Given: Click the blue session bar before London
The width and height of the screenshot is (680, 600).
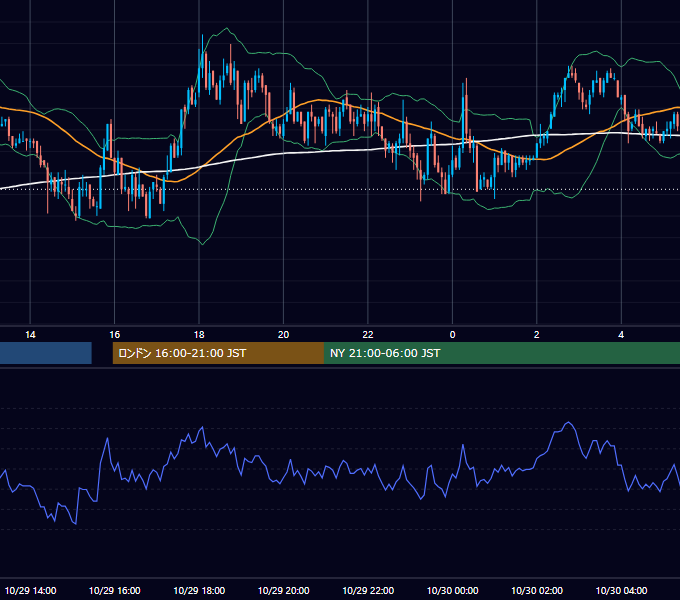Looking at the screenshot, I should [46, 353].
